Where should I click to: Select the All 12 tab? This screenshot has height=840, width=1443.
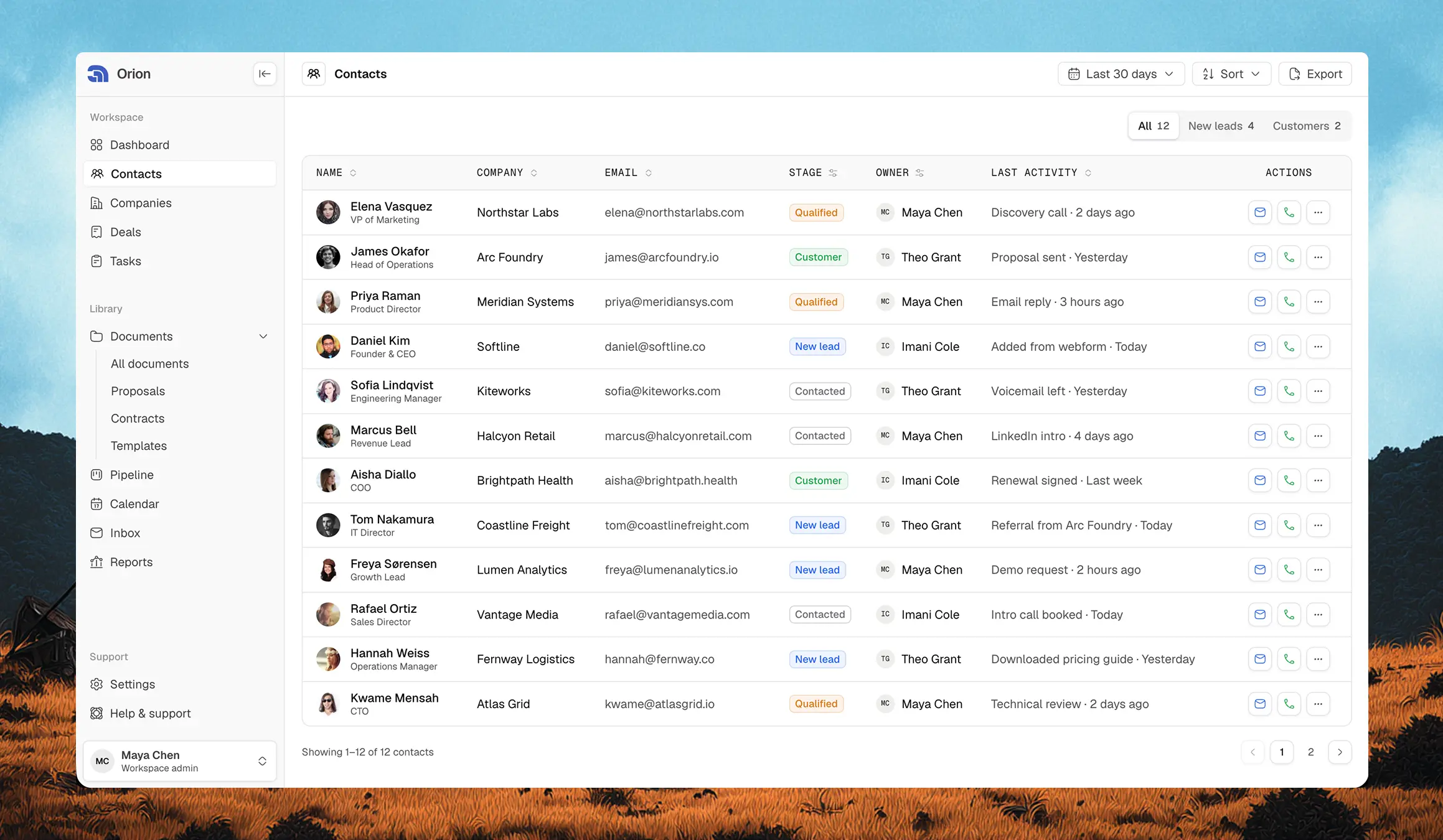pos(1154,126)
